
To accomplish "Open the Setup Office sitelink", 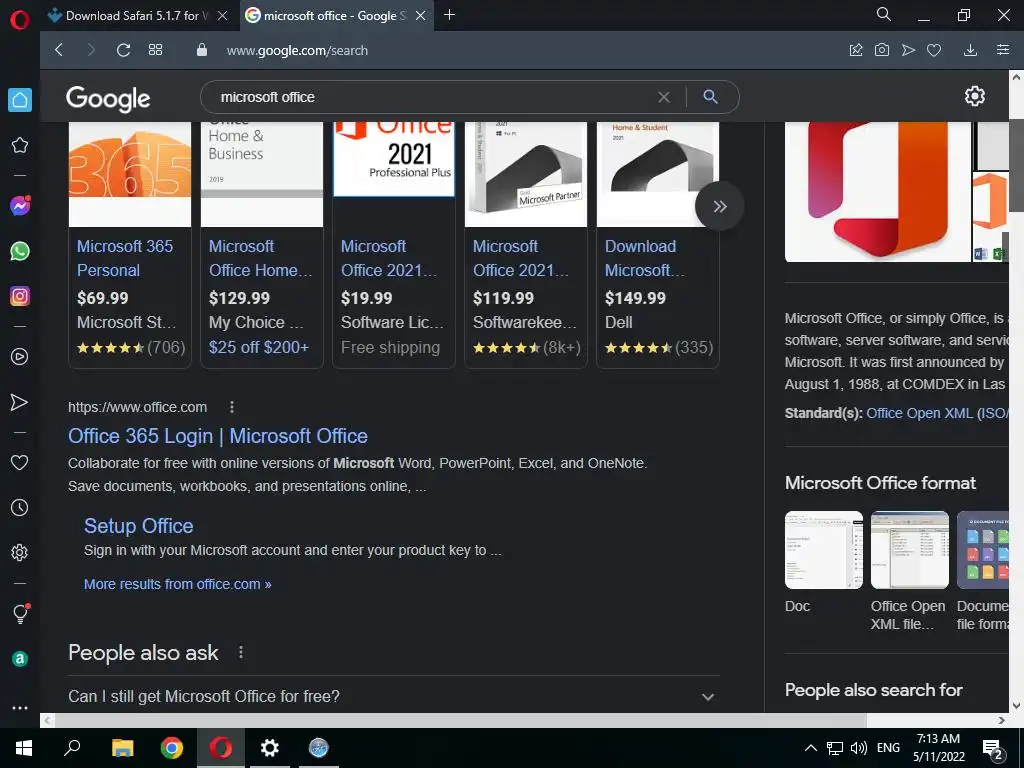I will point(138,526).
